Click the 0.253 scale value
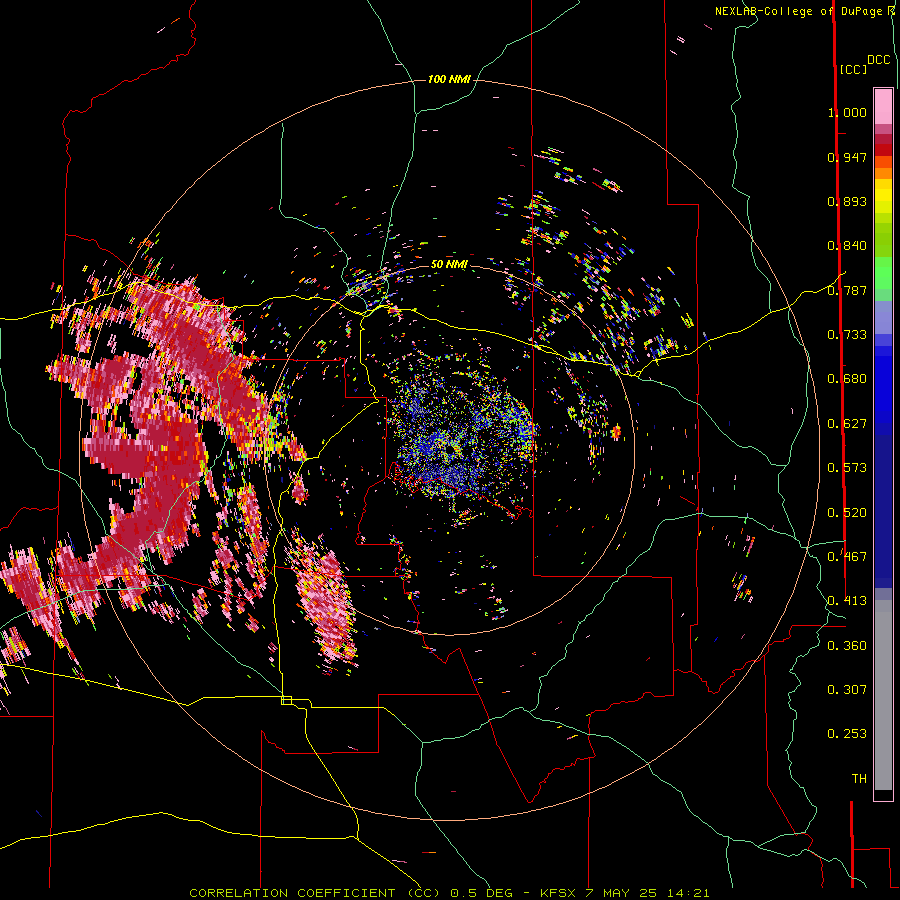The image size is (900, 900). click(847, 734)
